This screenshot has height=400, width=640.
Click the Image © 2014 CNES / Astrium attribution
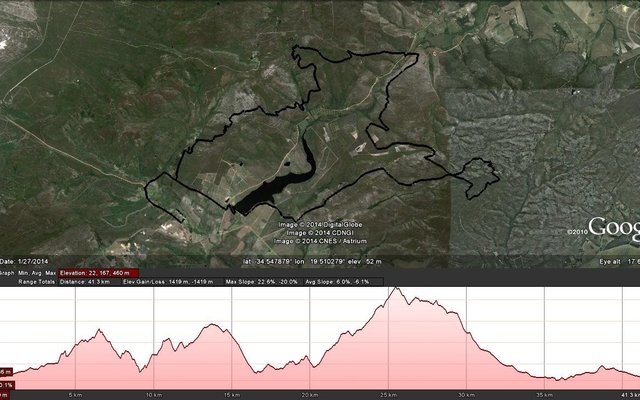[x=320, y=241]
